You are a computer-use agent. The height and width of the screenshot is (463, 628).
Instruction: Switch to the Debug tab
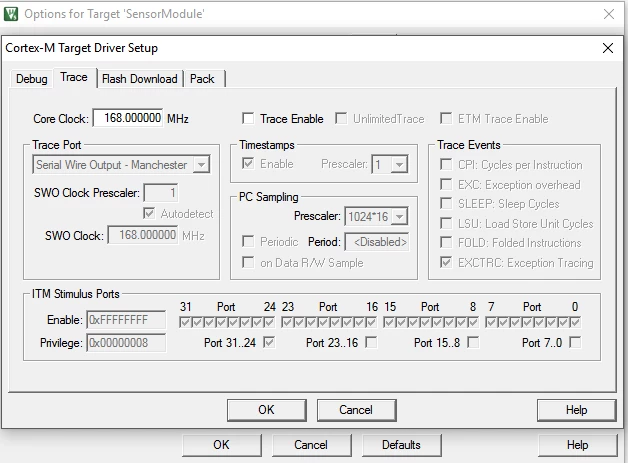(32, 79)
